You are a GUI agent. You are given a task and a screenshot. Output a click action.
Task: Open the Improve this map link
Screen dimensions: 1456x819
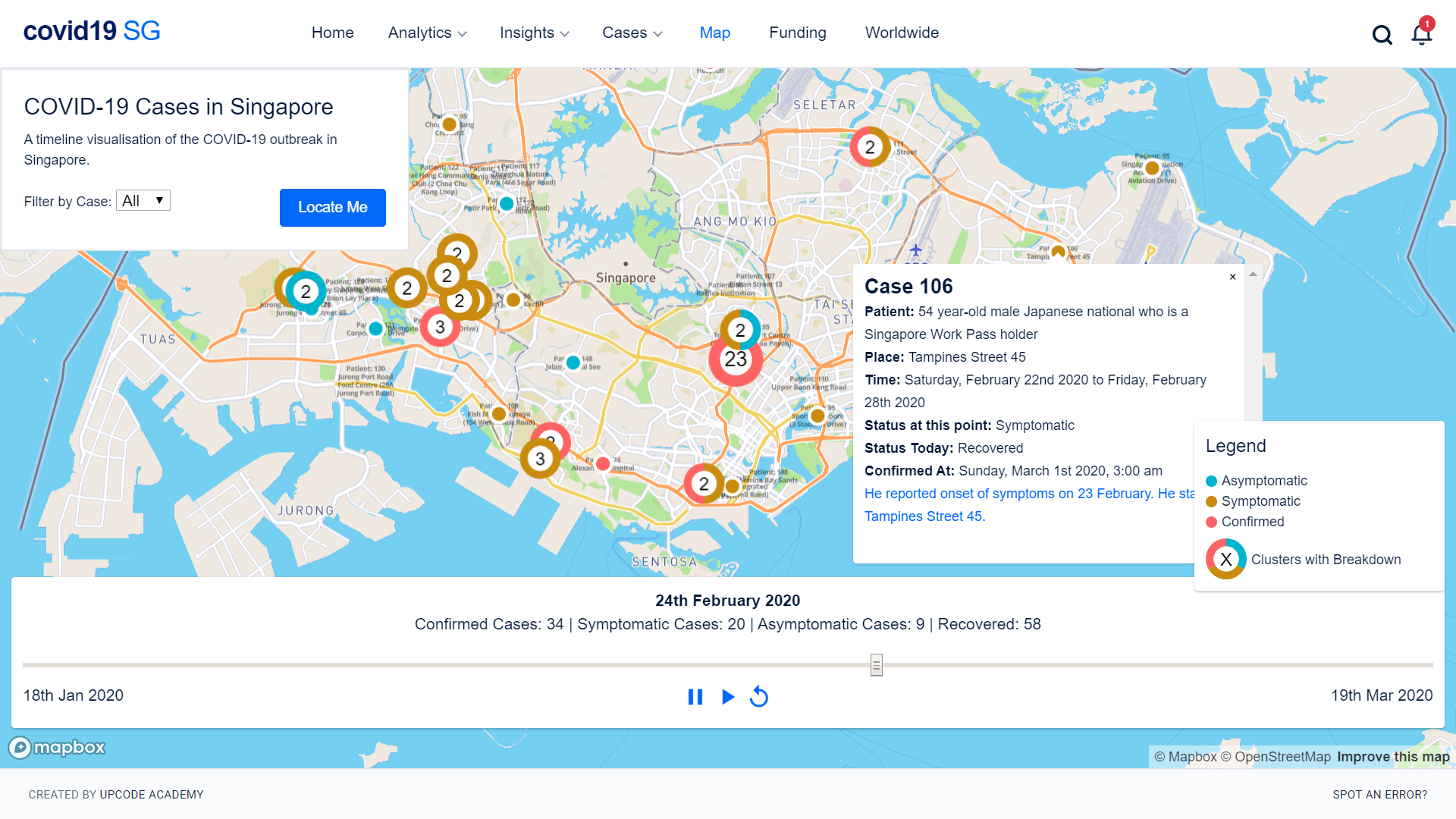click(1393, 757)
